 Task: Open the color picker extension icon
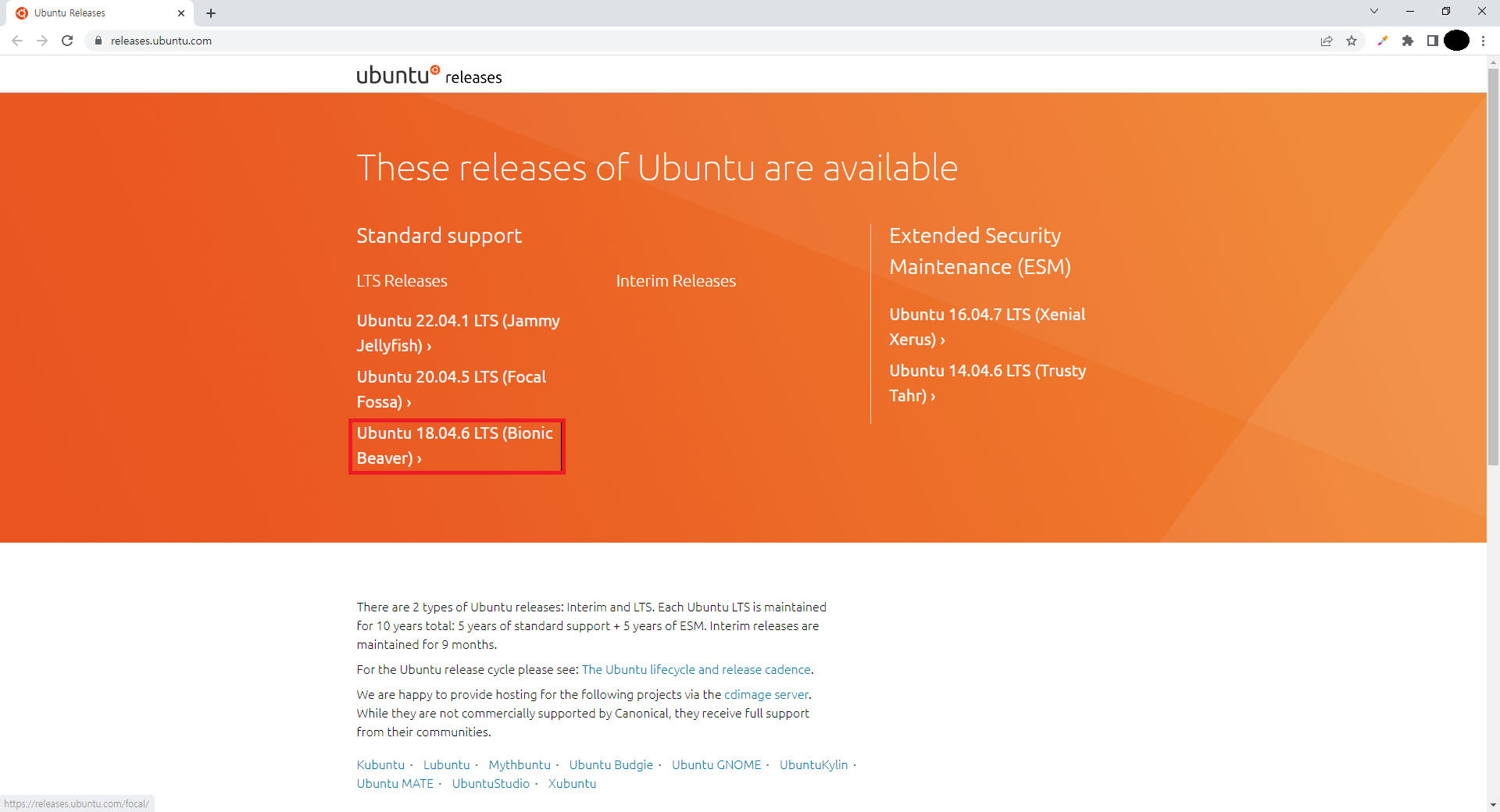click(1383, 41)
